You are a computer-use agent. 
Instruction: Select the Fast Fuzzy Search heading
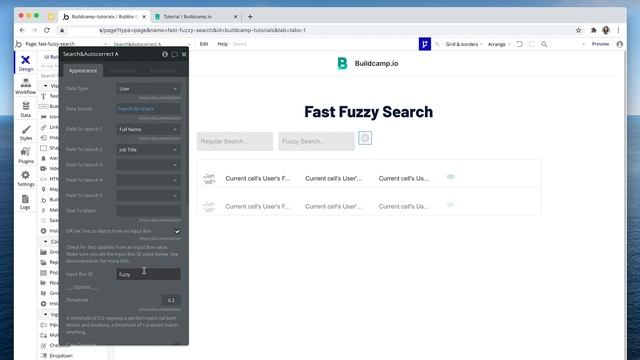pyautogui.click(x=369, y=112)
